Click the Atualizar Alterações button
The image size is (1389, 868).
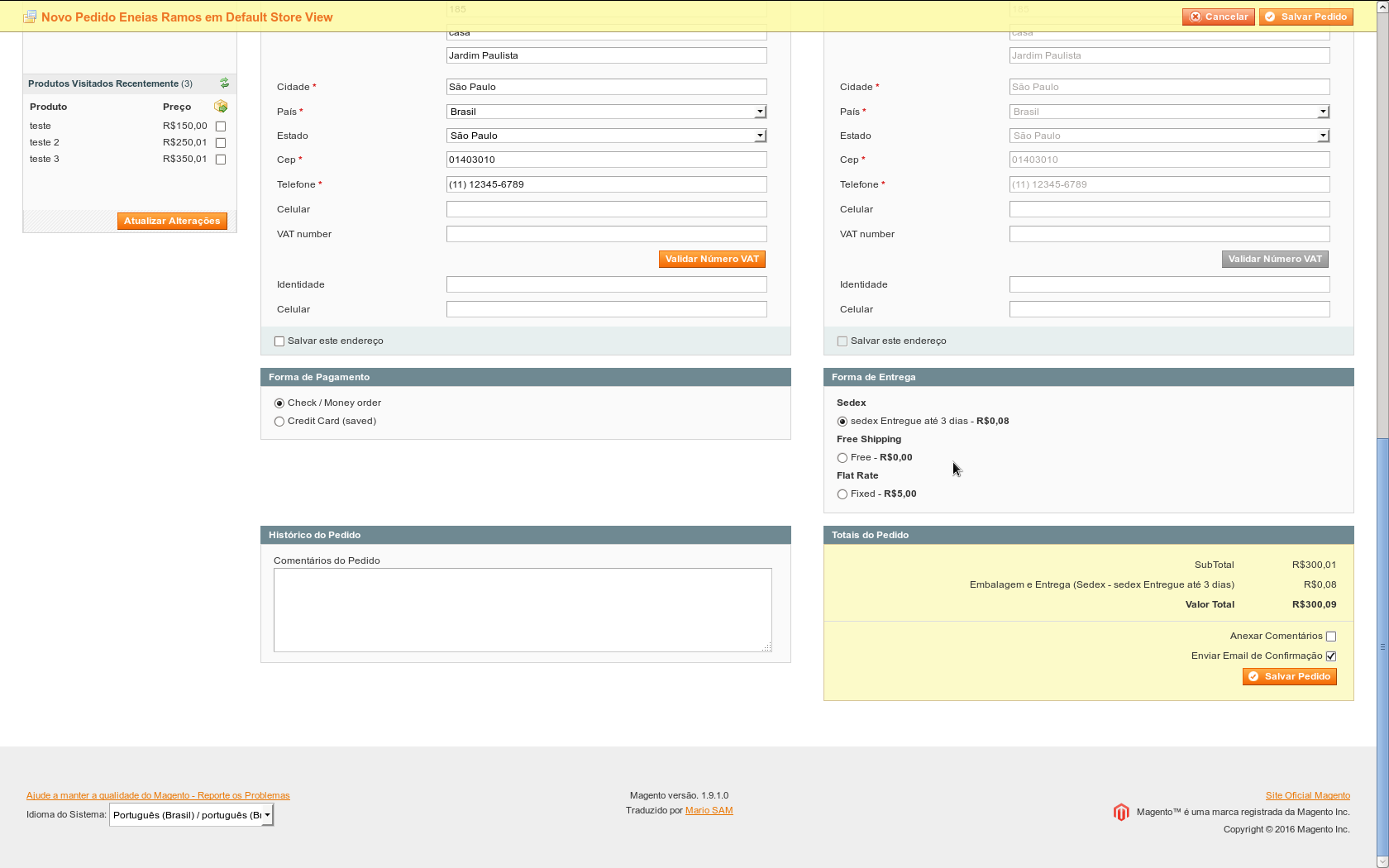click(x=172, y=221)
